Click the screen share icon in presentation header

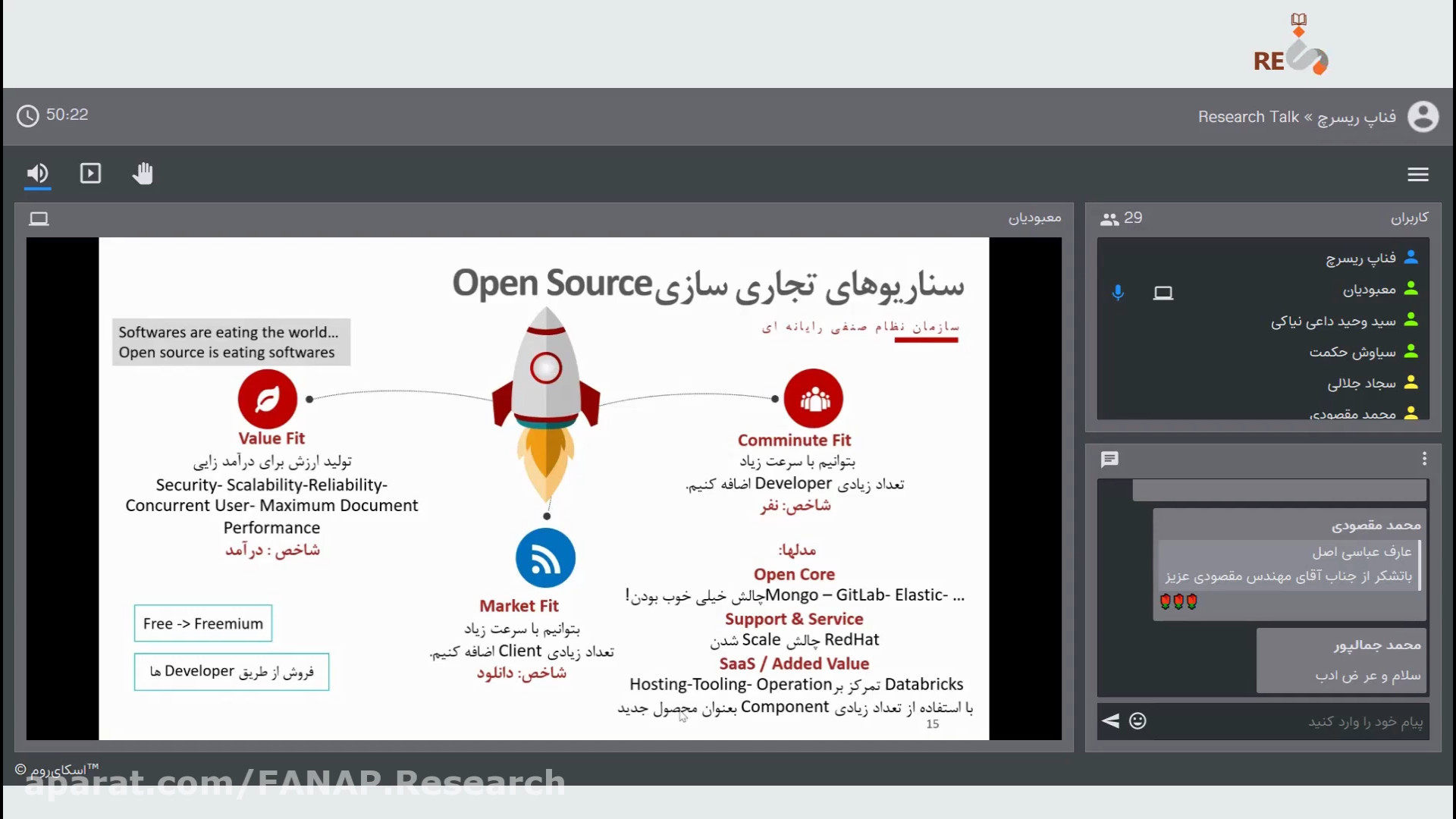tap(39, 219)
